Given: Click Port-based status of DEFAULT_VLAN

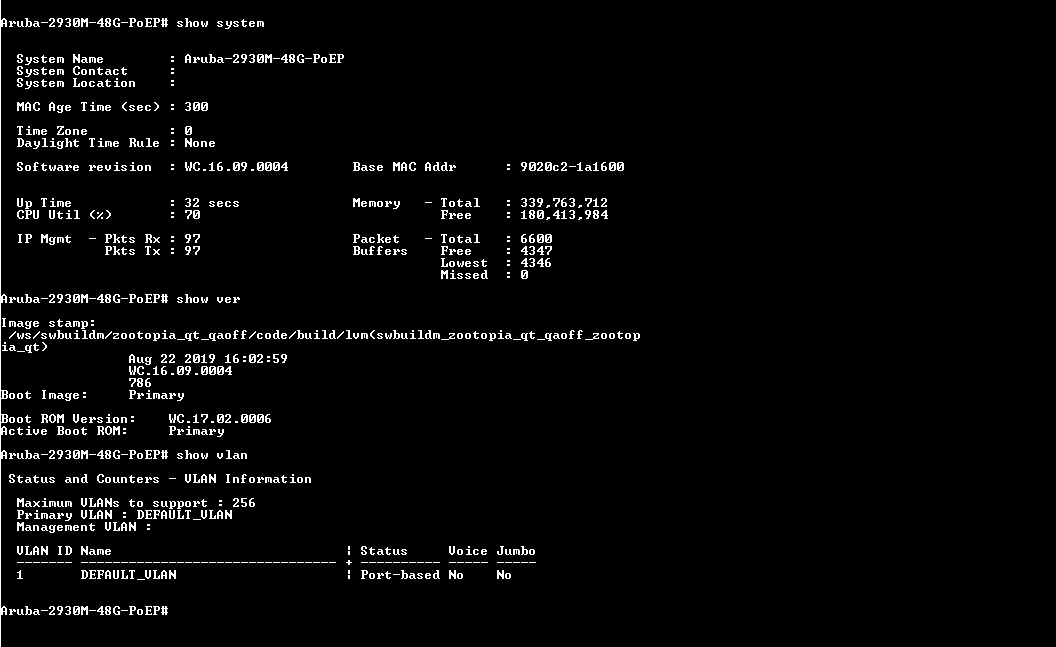Looking at the screenshot, I should click(x=400, y=576).
